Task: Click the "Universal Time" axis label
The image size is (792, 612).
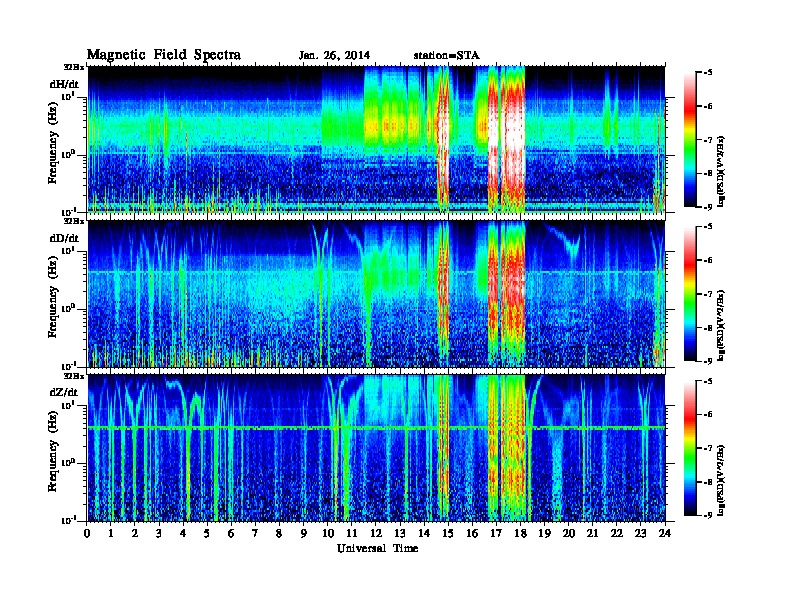Action: (377, 548)
